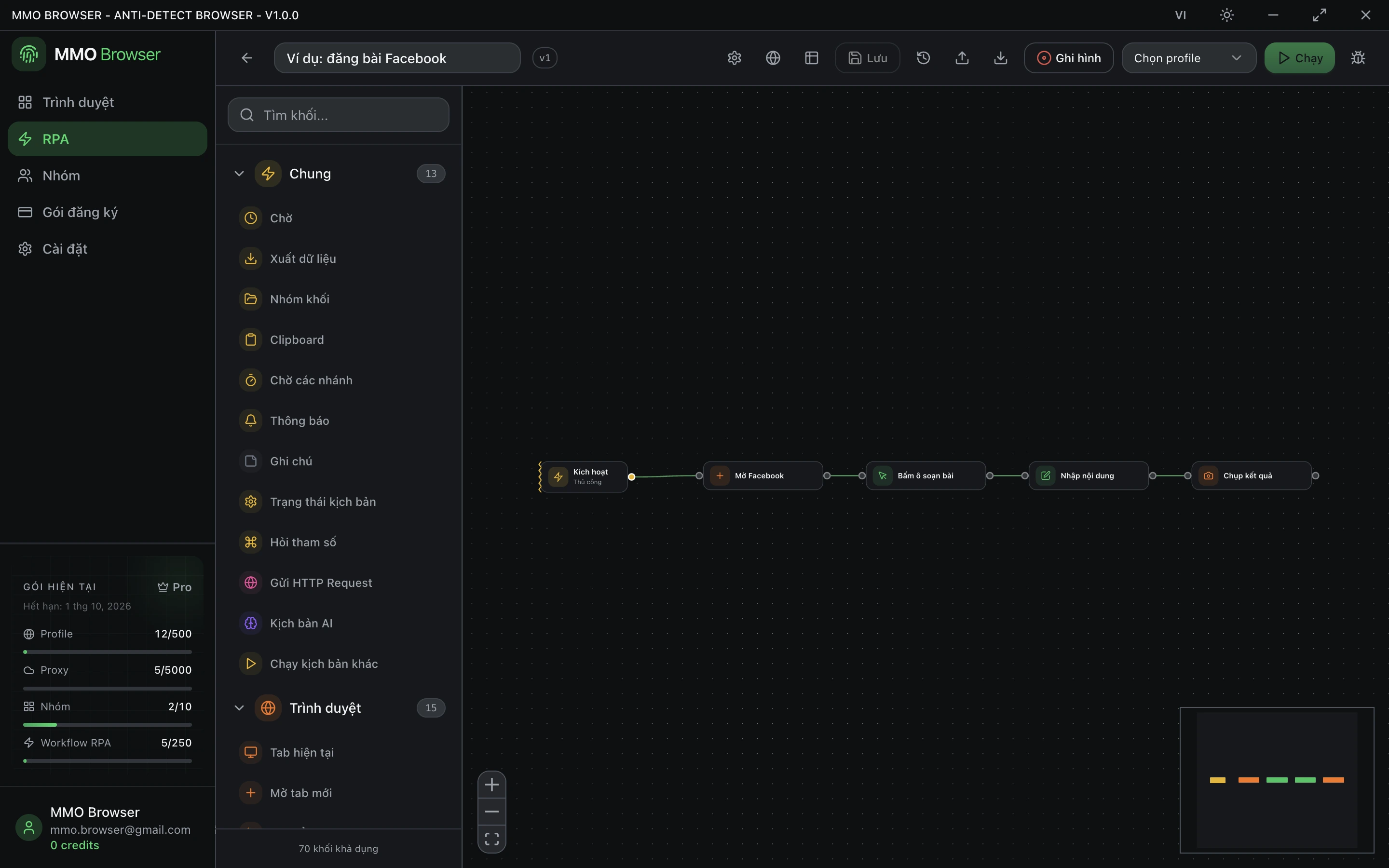Click the globe icon in toolbar

773,58
